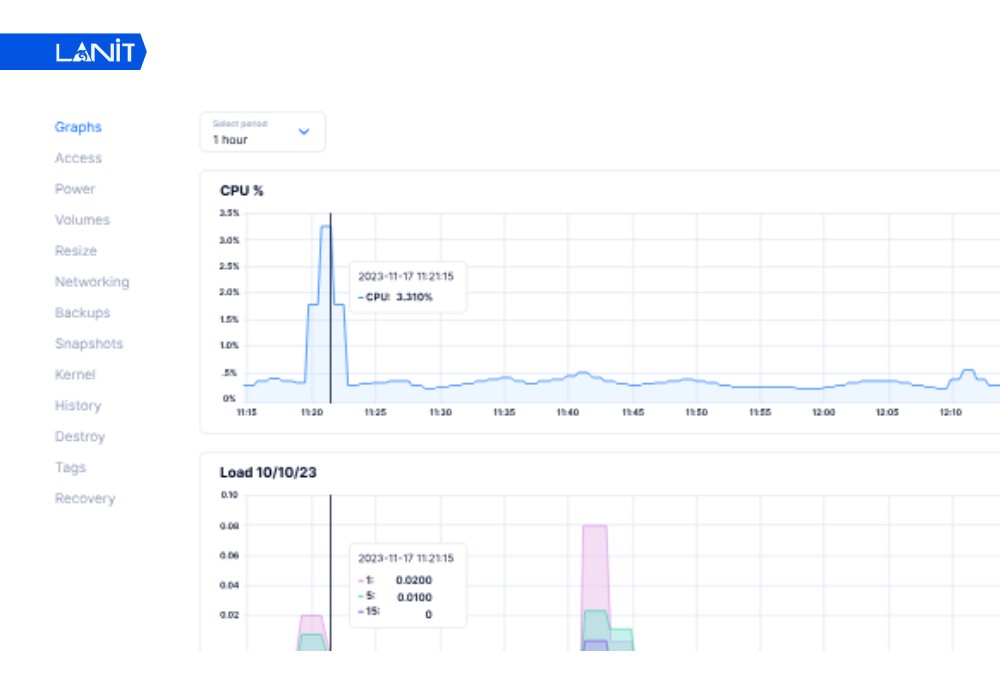This screenshot has width=1000, height=700.
Task: Click the period dropdown chevron arrow
Action: (x=304, y=132)
